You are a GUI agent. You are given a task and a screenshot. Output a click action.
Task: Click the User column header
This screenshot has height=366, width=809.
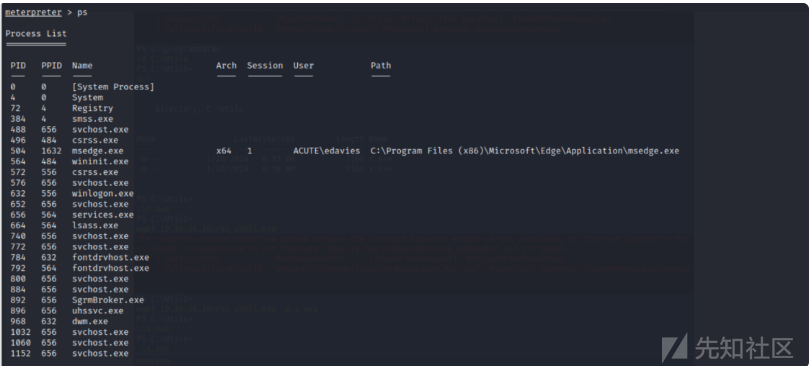click(303, 66)
